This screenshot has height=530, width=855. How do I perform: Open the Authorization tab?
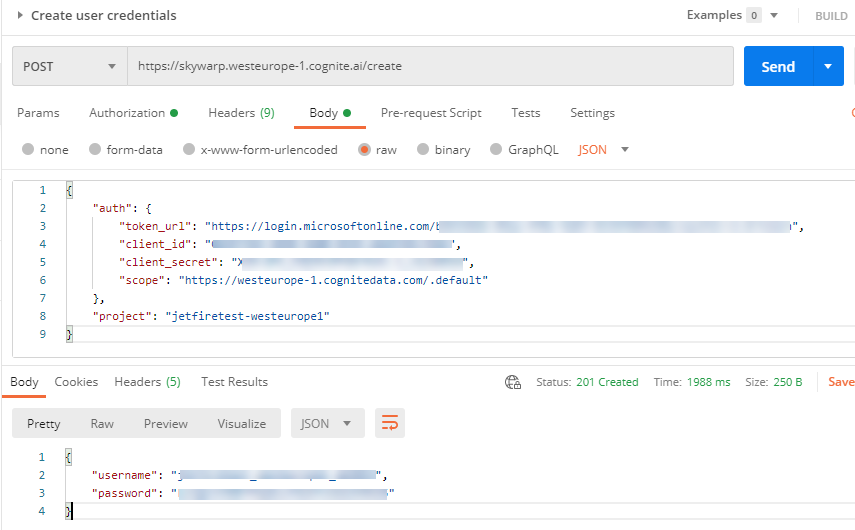click(x=133, y=113)
